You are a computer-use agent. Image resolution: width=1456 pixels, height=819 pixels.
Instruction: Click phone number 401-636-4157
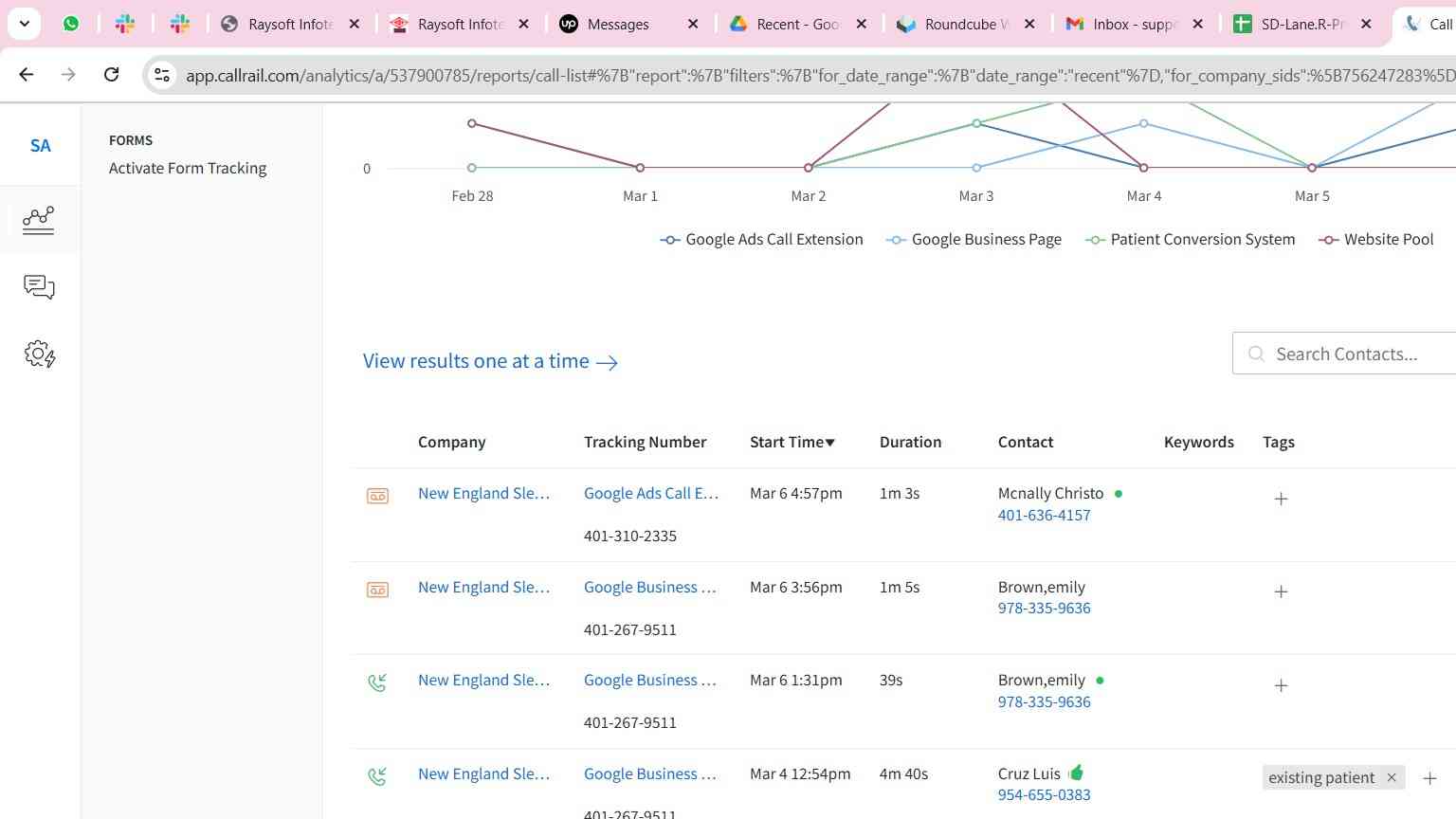click(x=1044, y=515)
